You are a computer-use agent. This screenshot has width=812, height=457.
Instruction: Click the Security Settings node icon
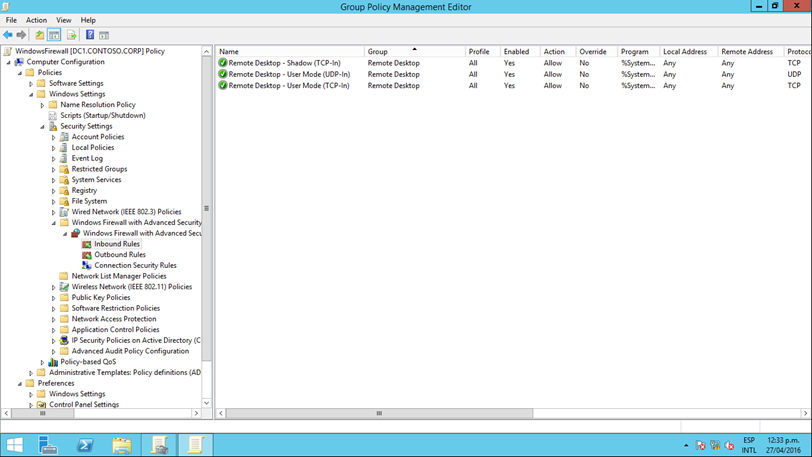[x=53, y=126]
